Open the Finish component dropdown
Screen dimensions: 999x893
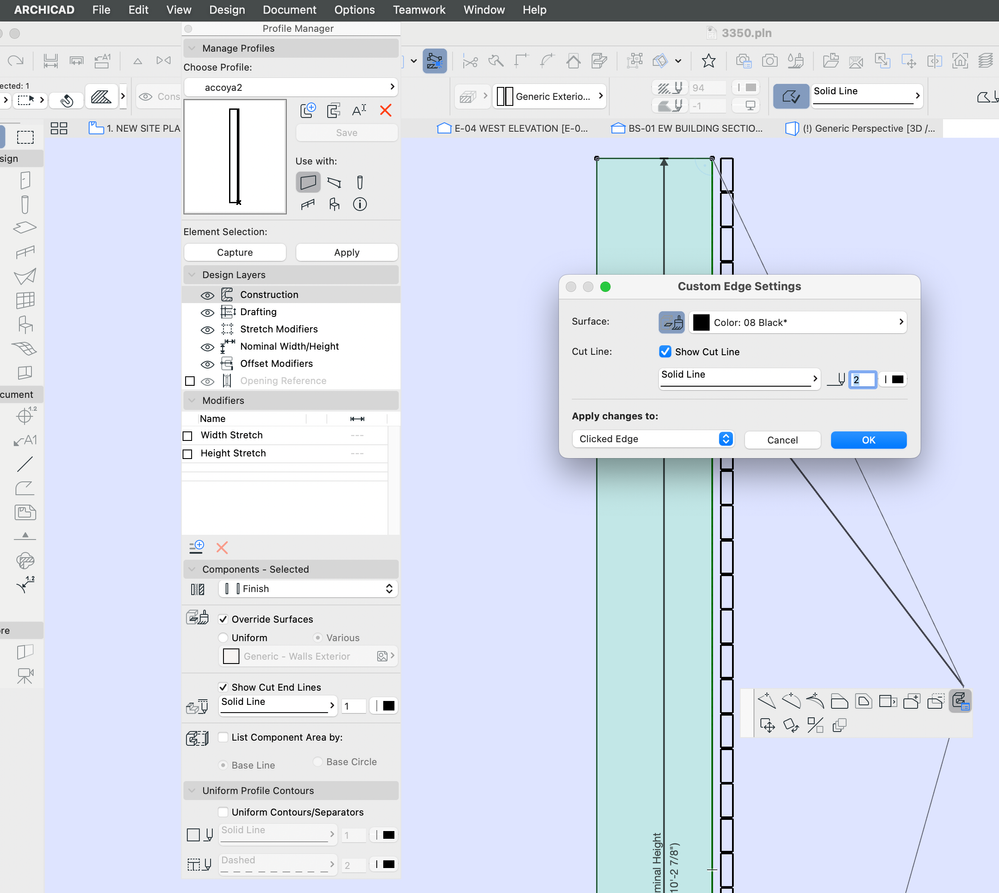click(x=308, y=589)
